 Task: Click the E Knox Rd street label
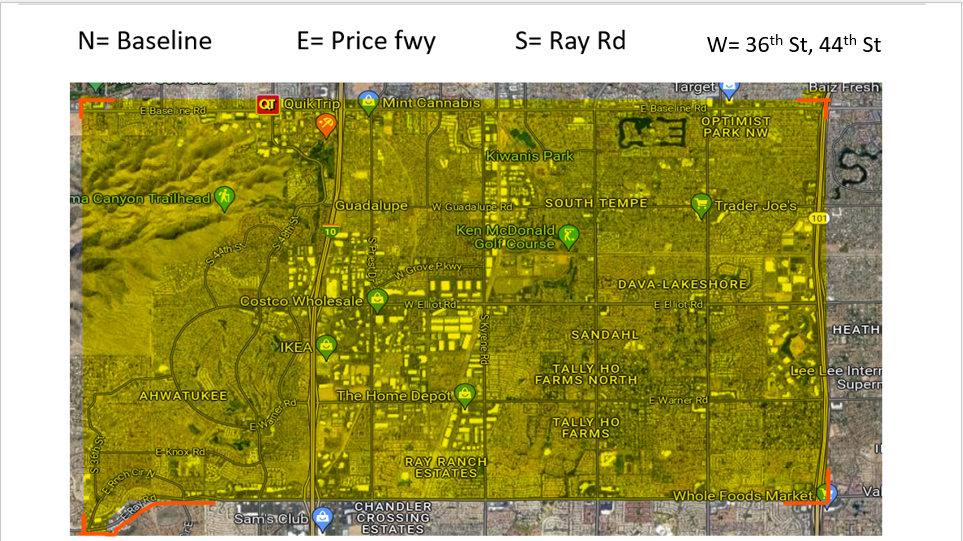[180, 452]
